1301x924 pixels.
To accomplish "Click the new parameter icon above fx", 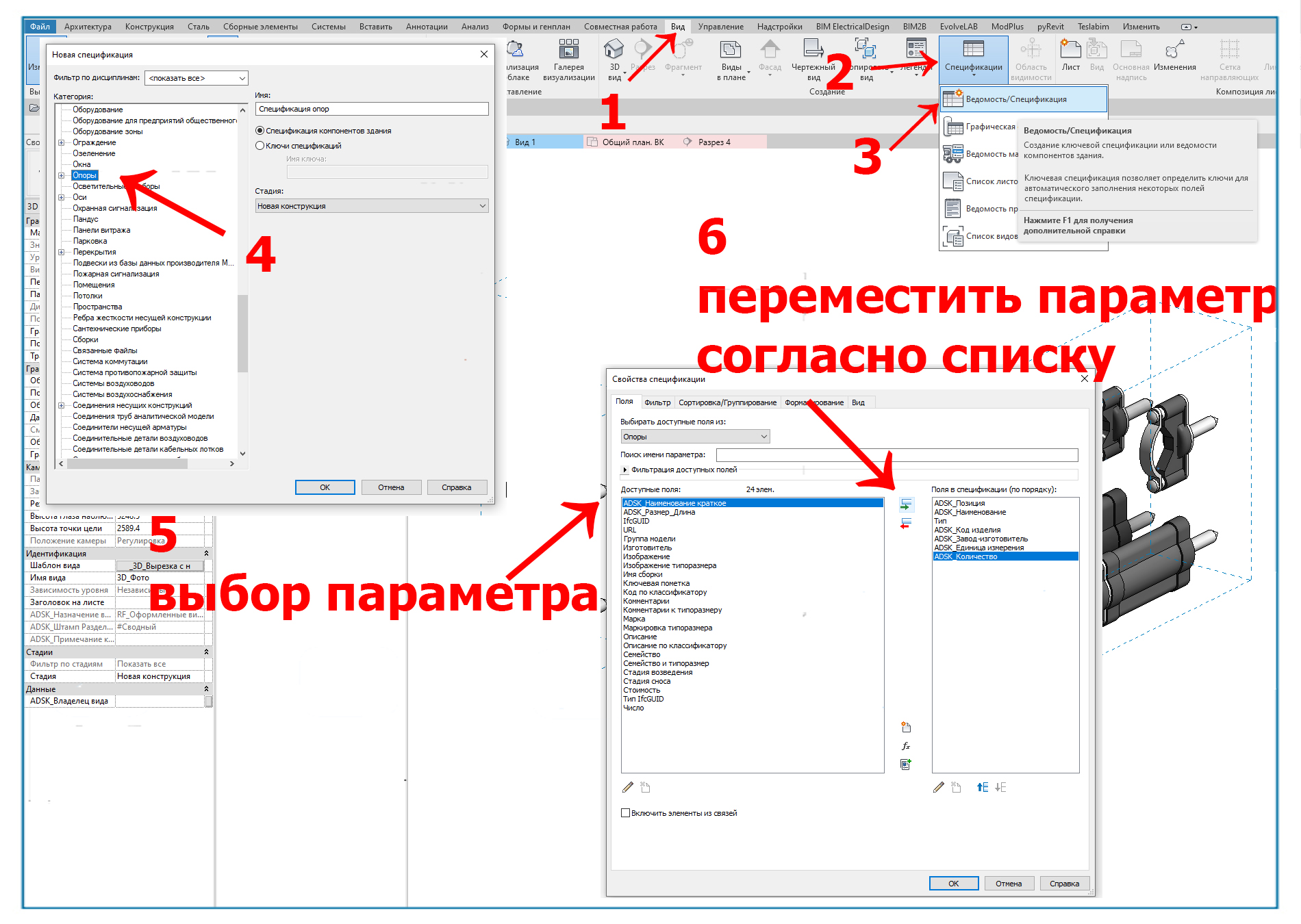I will click(906, 727).
